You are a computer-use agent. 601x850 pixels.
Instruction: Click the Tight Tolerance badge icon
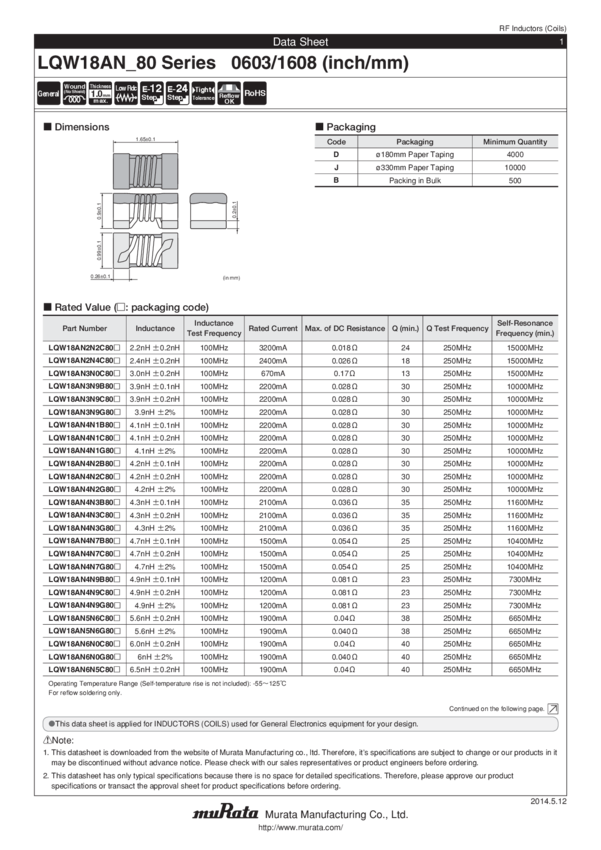pyautogui.click(x=203, y=93)
